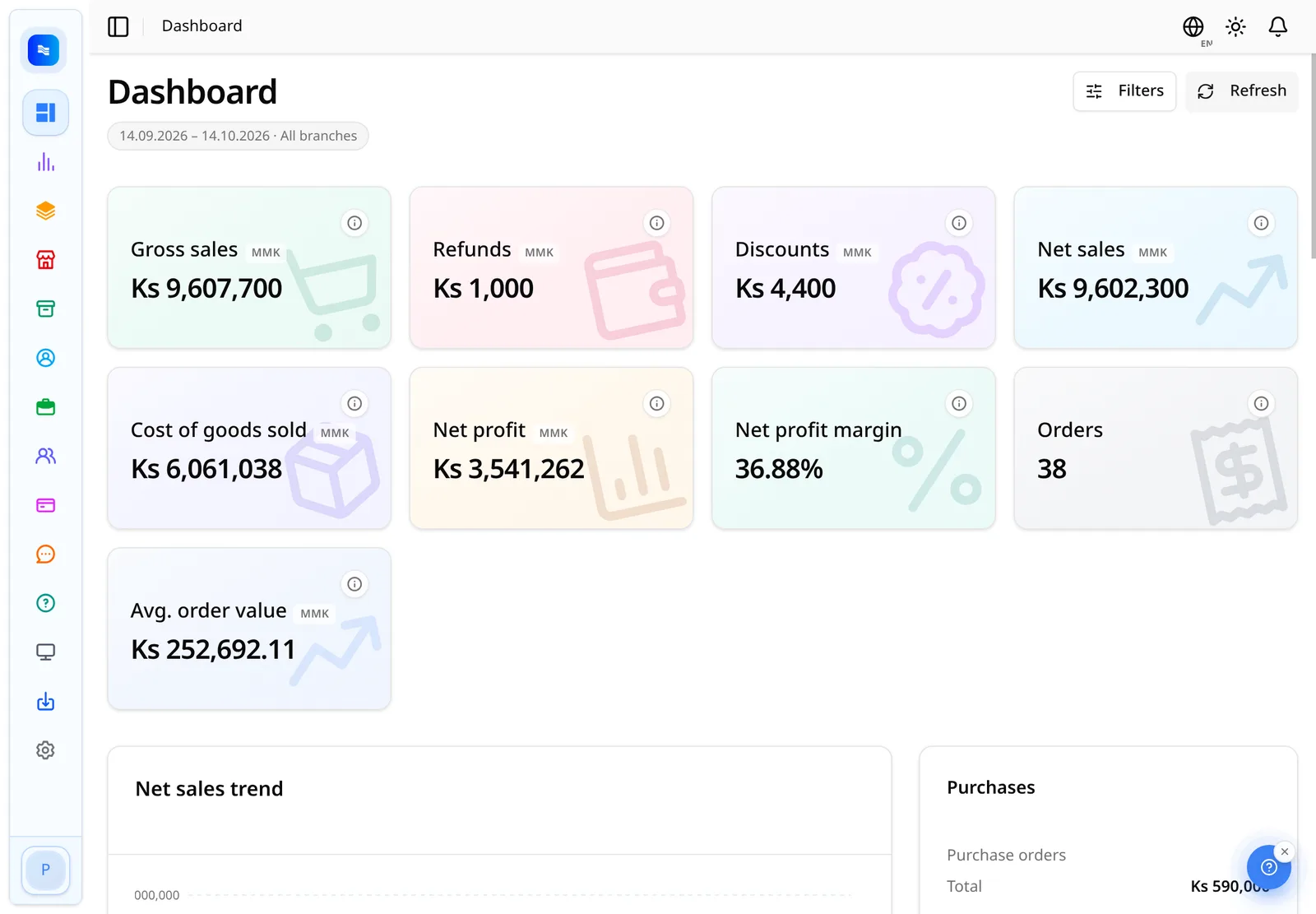Show info for Cost of goods sold
This screenshot has width=1316, height=914.
click(x=354, y=403)
